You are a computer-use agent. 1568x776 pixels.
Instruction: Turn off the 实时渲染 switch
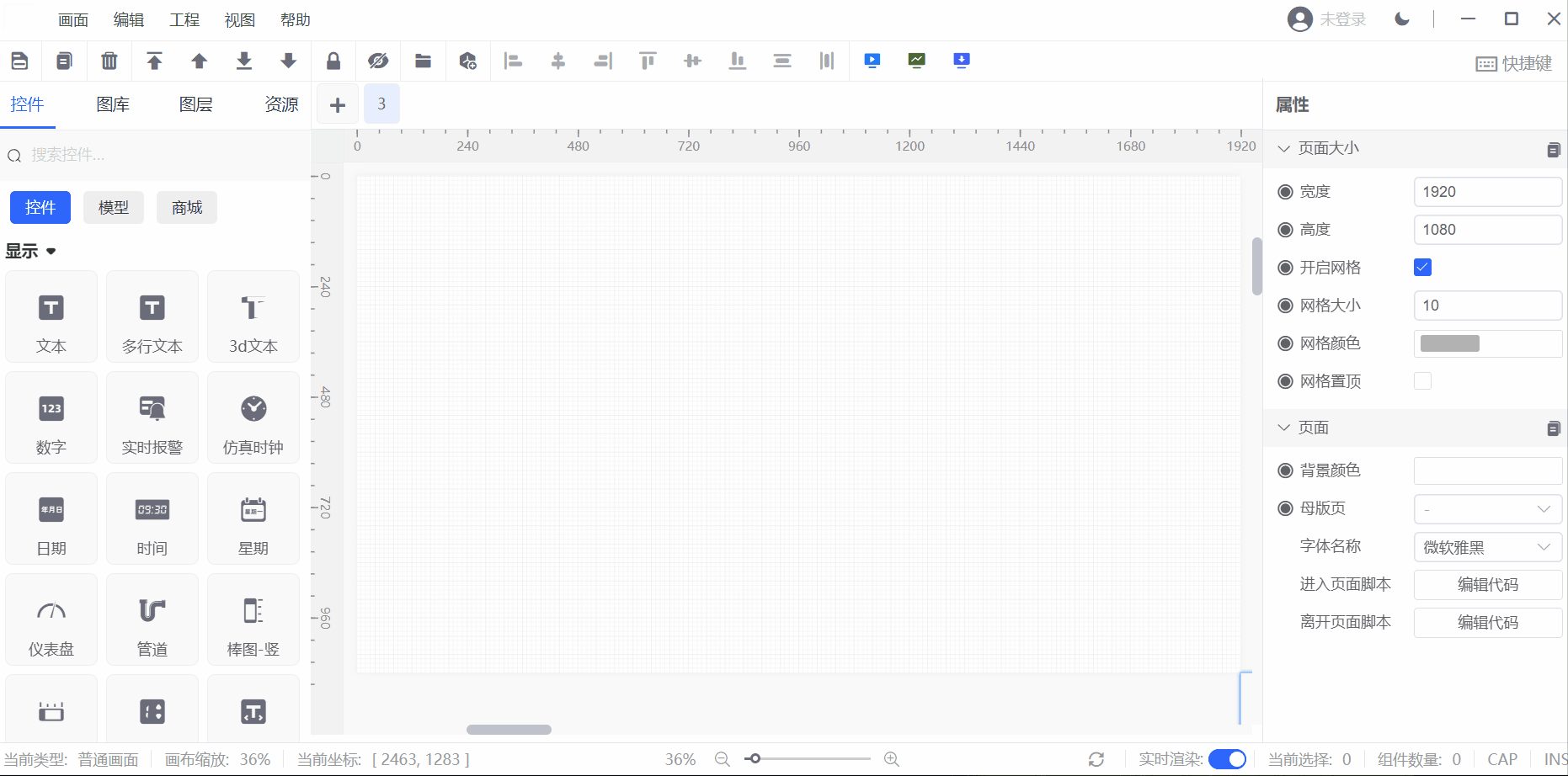click(x=1227, y=759)
